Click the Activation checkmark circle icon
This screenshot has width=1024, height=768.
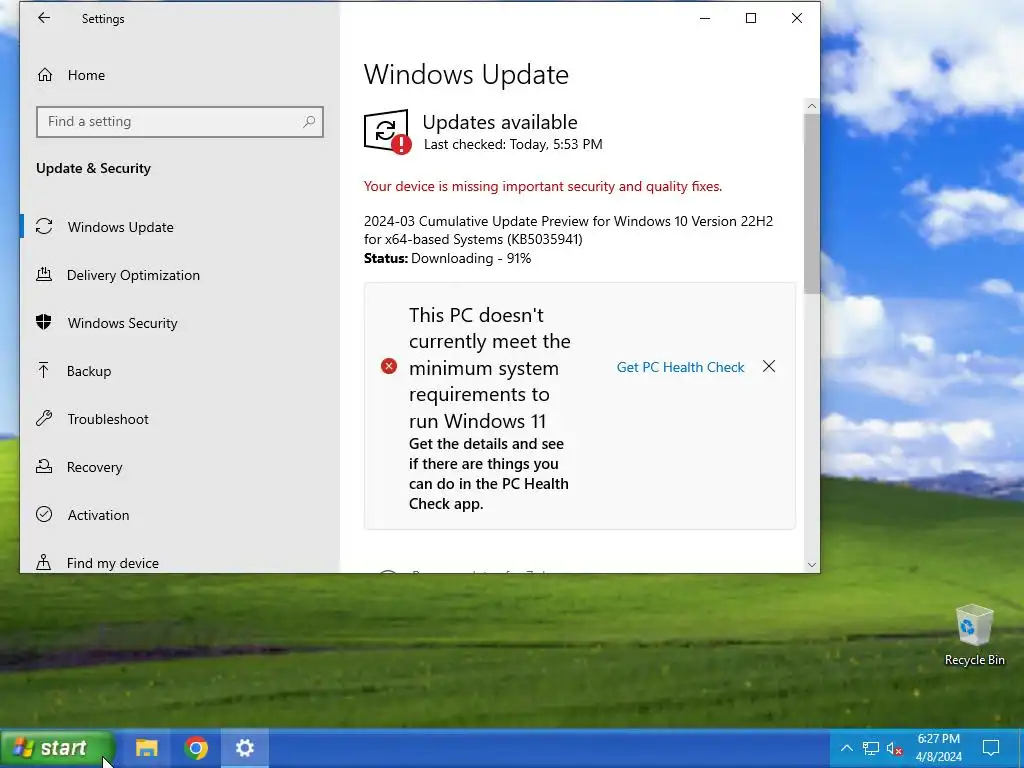pos(44,514)
